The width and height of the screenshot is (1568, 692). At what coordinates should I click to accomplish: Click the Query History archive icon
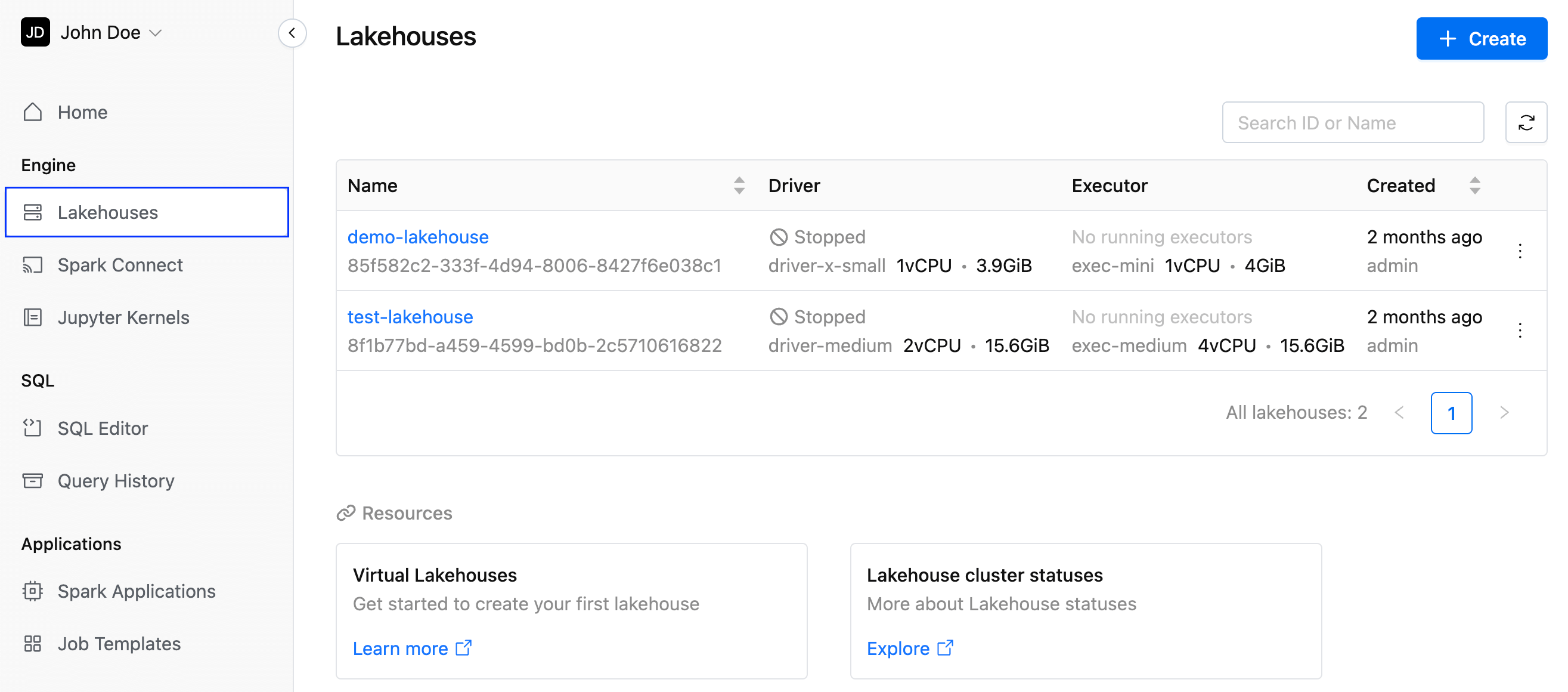click(x=32, y=481)
